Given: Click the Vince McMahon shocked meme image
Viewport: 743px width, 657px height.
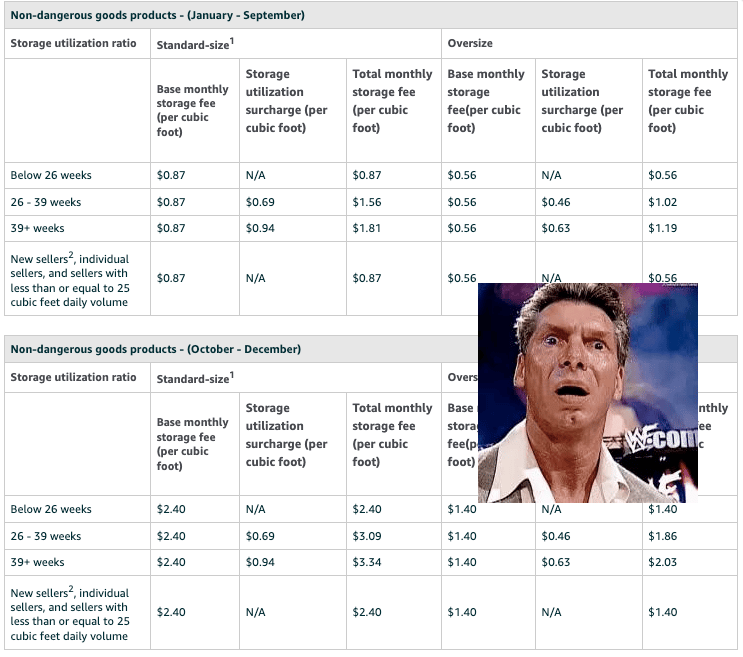Looking at the screenshot, I should (x=587, y=392).
